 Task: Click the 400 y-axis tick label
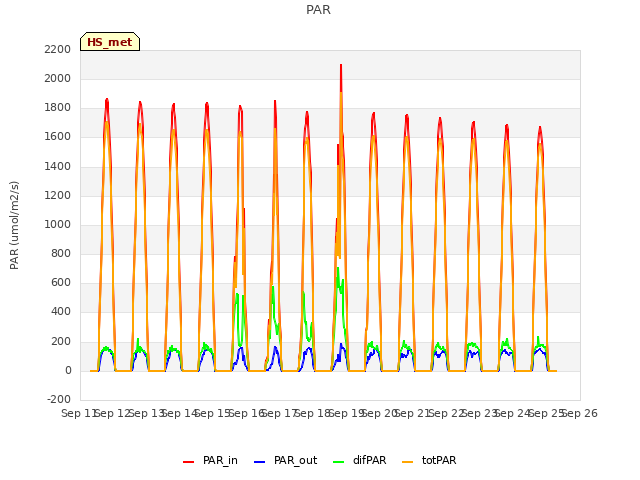[61, 312]
